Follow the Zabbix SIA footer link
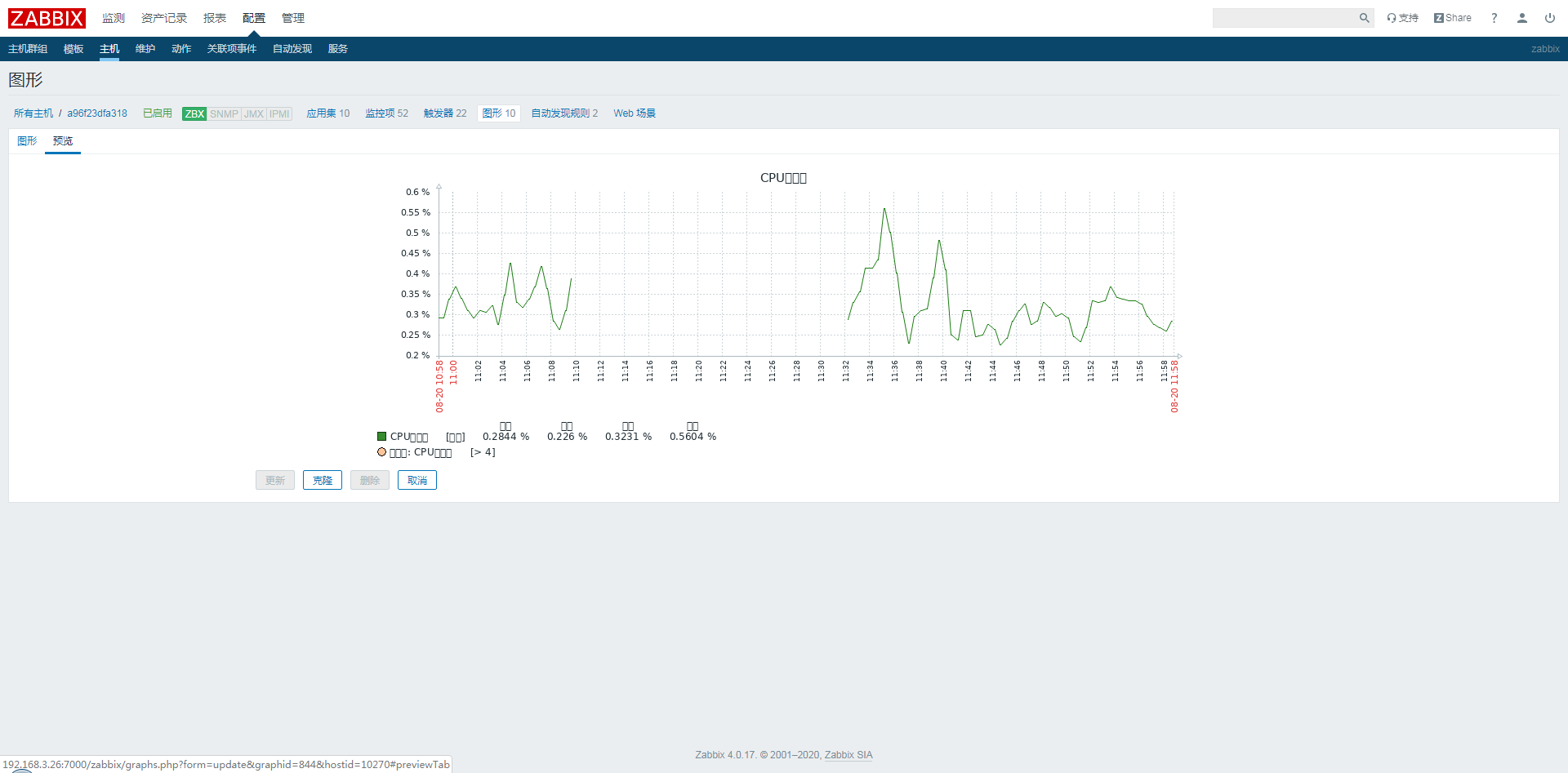 click(849, 755)
